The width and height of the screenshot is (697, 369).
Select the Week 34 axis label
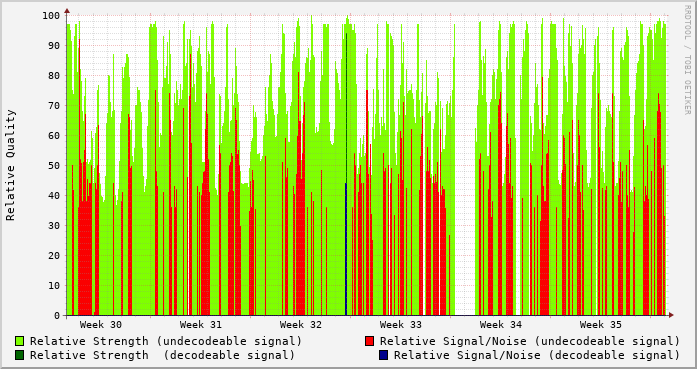click(x=501, y=325)
